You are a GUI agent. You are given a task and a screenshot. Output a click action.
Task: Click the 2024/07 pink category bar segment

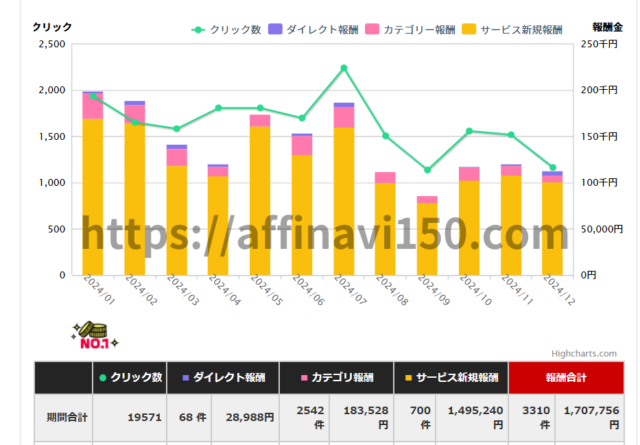click(344, 117)
